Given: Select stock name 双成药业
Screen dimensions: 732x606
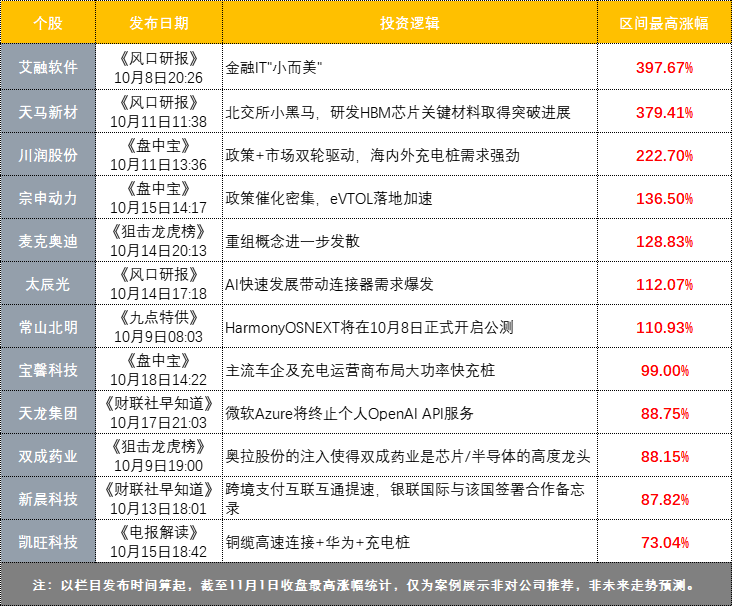Looking at the screenshot, I should [x=48, y=456].
